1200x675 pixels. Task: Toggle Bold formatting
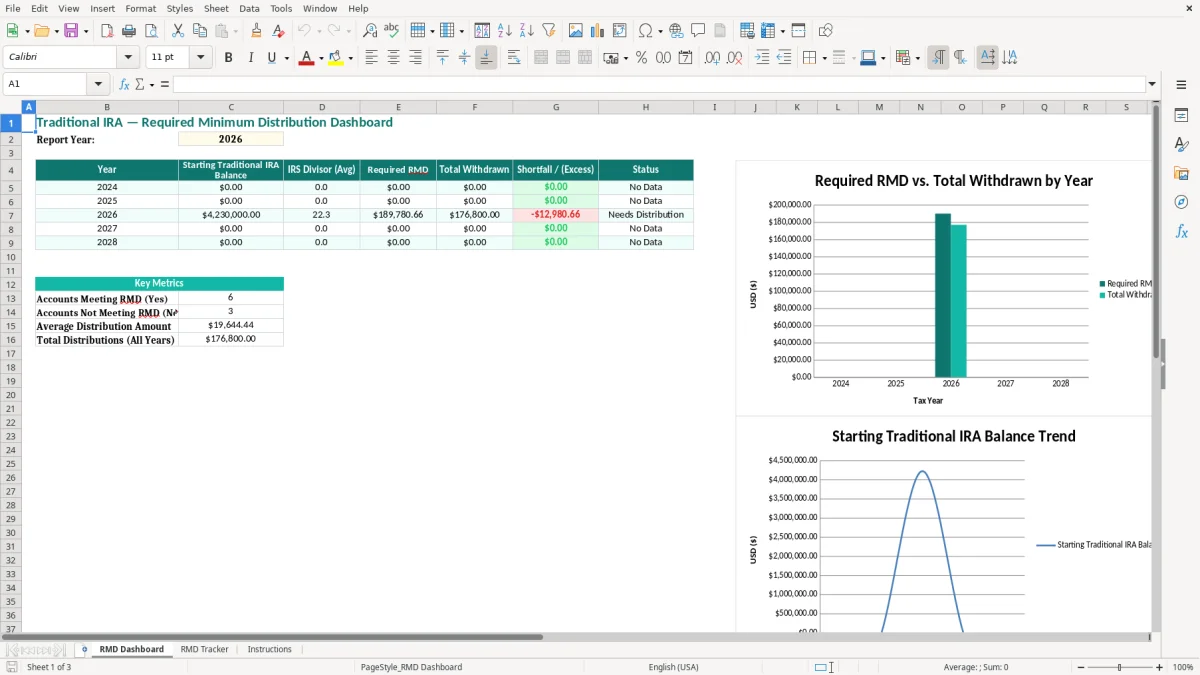[x=228, y=58]
